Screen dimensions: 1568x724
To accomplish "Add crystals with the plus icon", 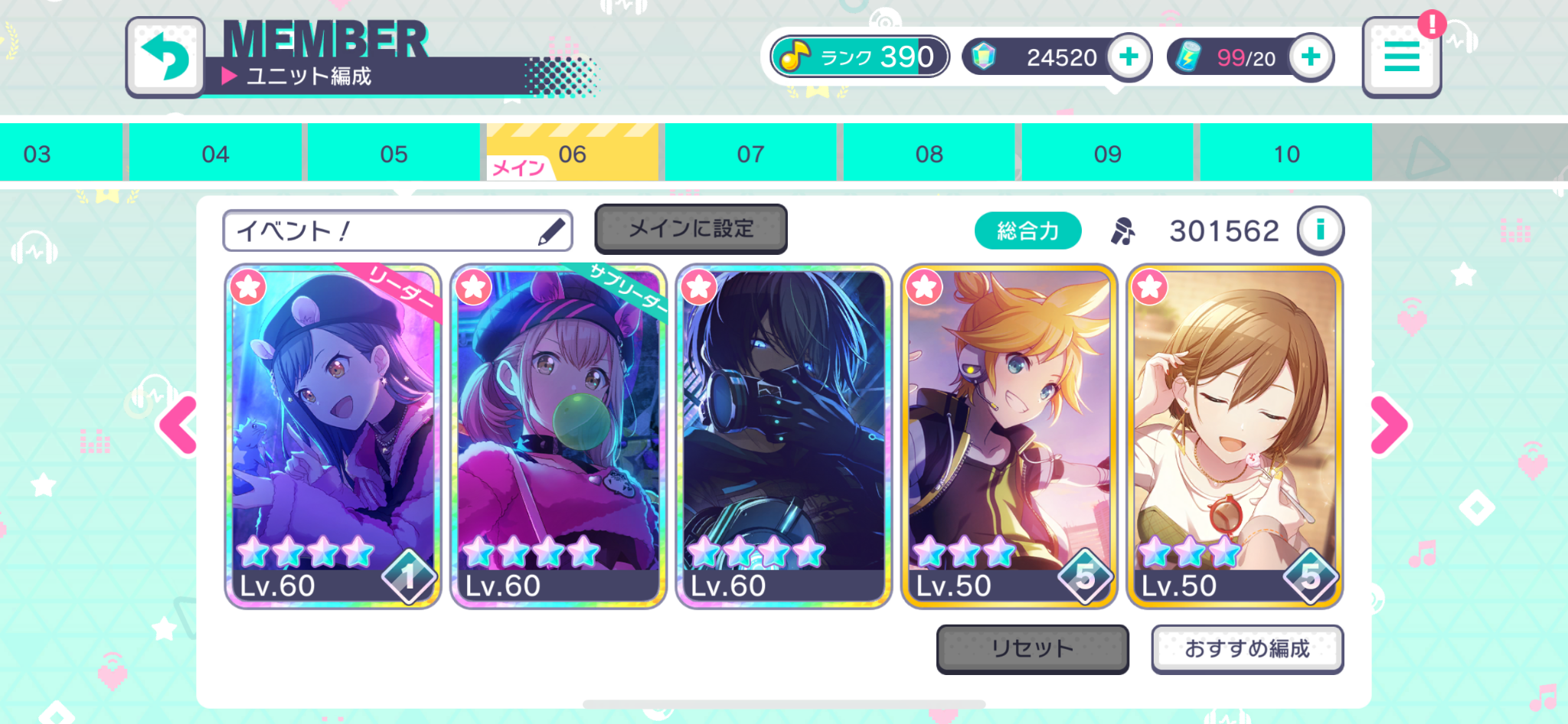I will click(1129, 57).
